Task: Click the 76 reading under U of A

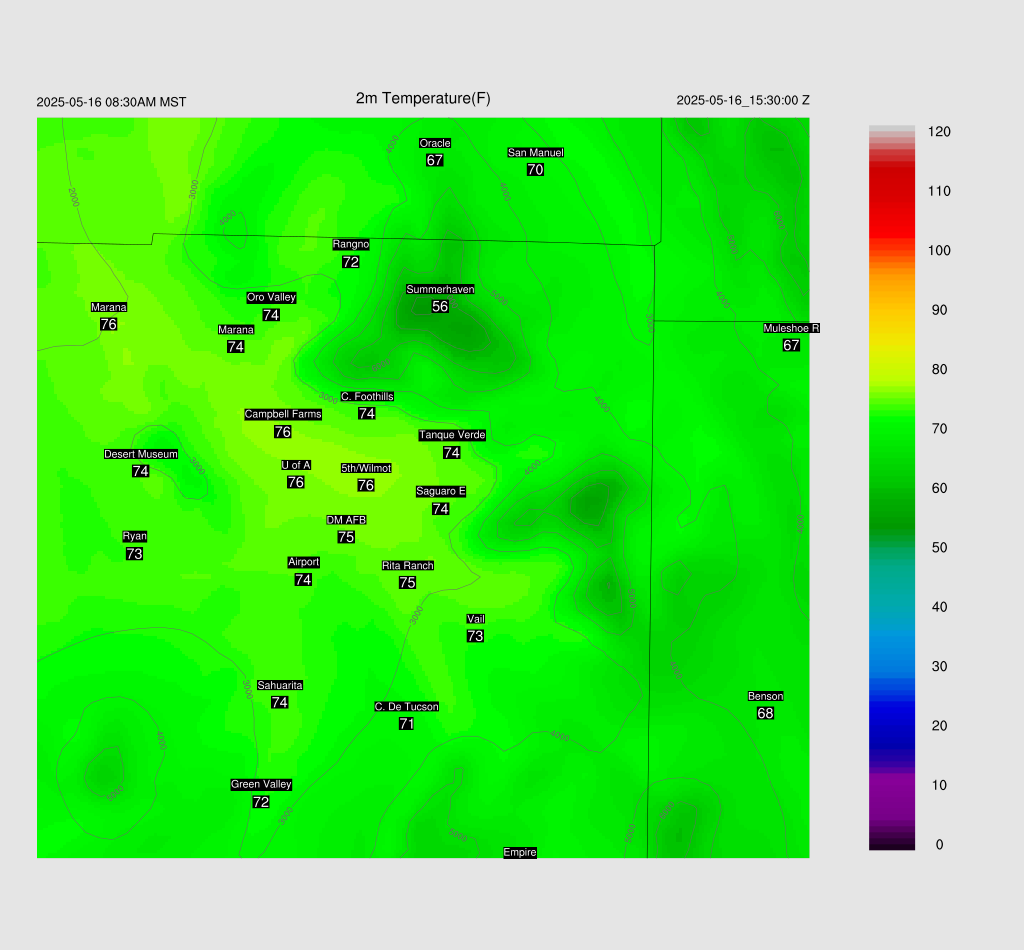Action: pyautogui.click(x=296, y=483)
